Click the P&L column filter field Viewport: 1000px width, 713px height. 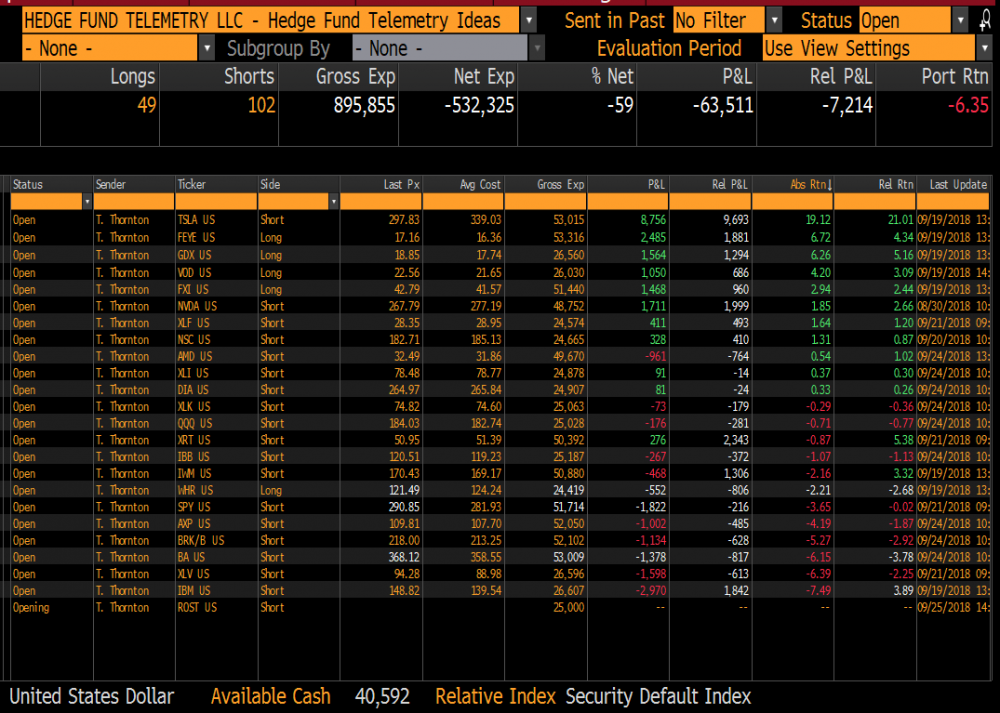tap(627, 202)
